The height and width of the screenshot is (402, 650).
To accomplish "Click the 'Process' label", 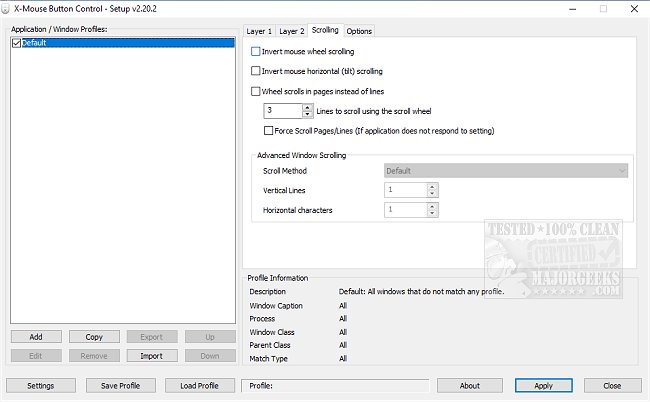I will (262, 319).
